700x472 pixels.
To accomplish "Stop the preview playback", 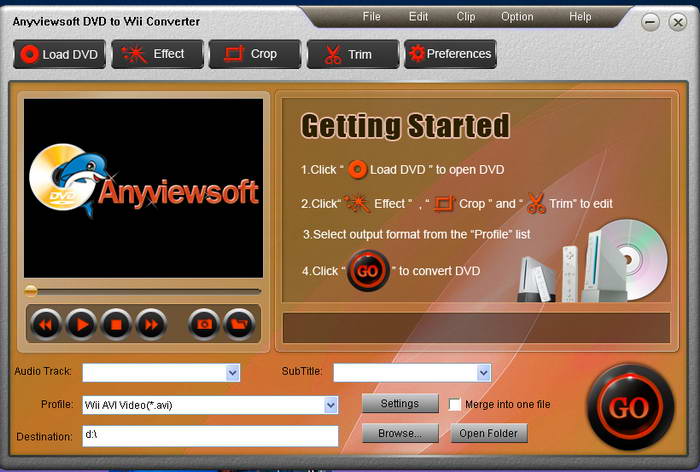I will tap(116, 325).
